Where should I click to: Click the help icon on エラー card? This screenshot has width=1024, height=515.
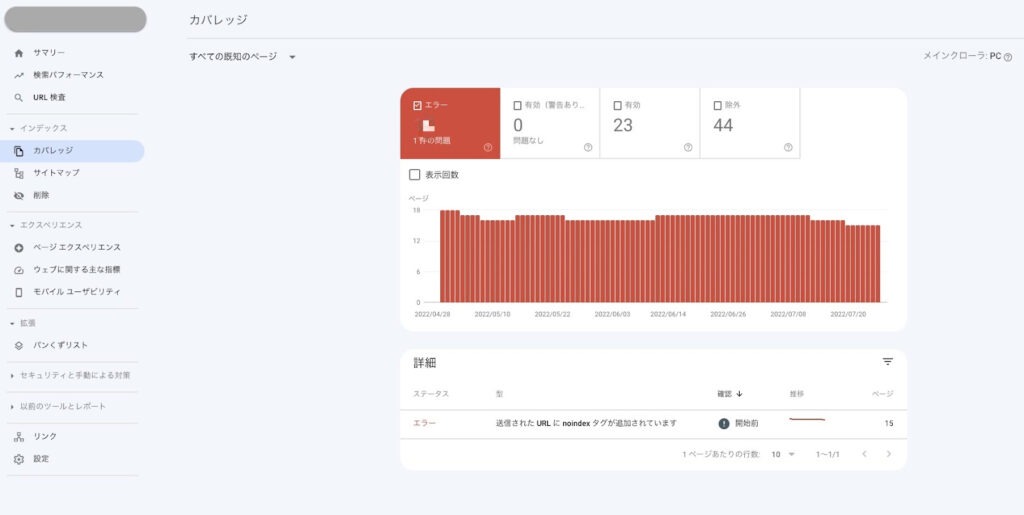point(488,147)
